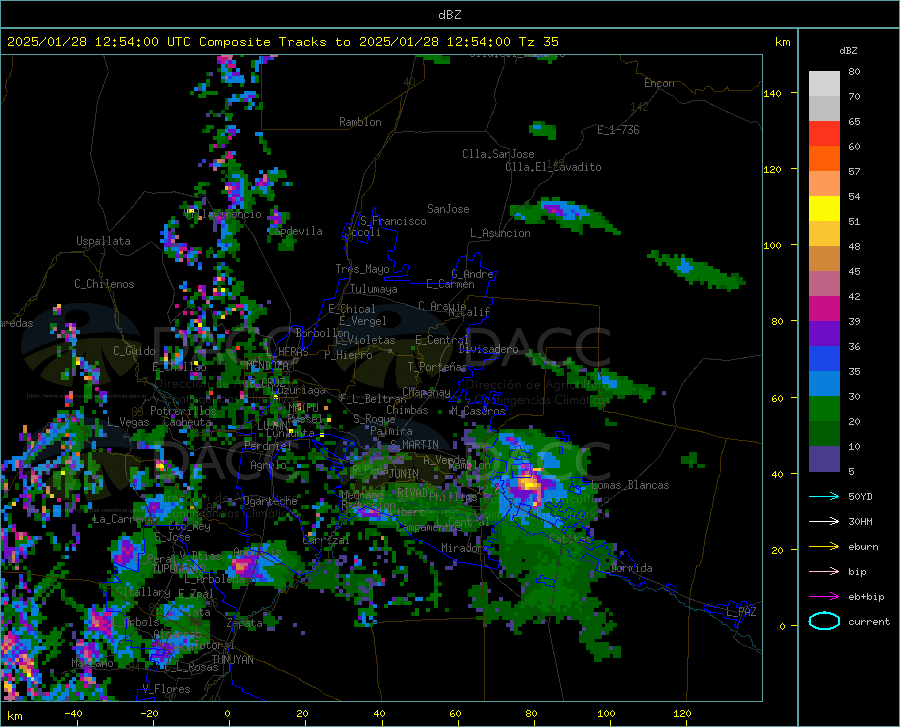Click the SanJose map label

pos(448,209)
